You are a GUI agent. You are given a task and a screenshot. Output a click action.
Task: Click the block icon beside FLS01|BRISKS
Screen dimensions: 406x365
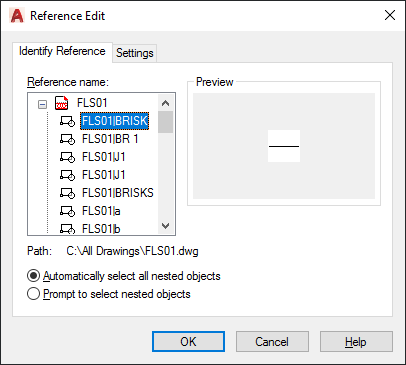tap(67, 193)
